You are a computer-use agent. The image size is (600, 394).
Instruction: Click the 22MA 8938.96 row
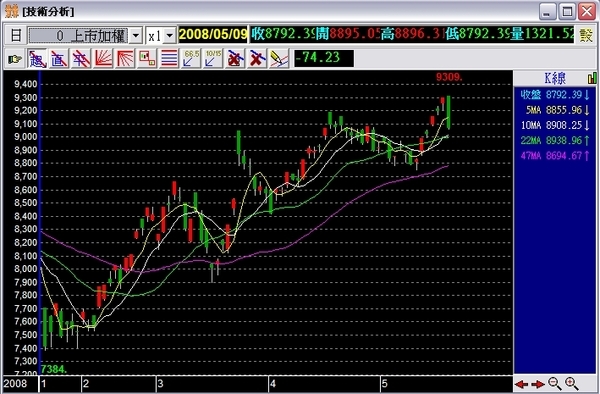(x=555, y=141)
